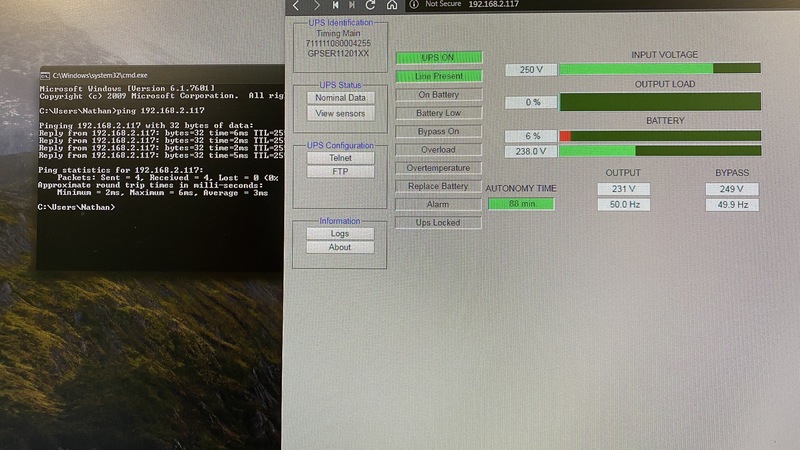Click the cmd.exe window title bar
This screenshot has height=450, width=800.
(x=162, y=75)
